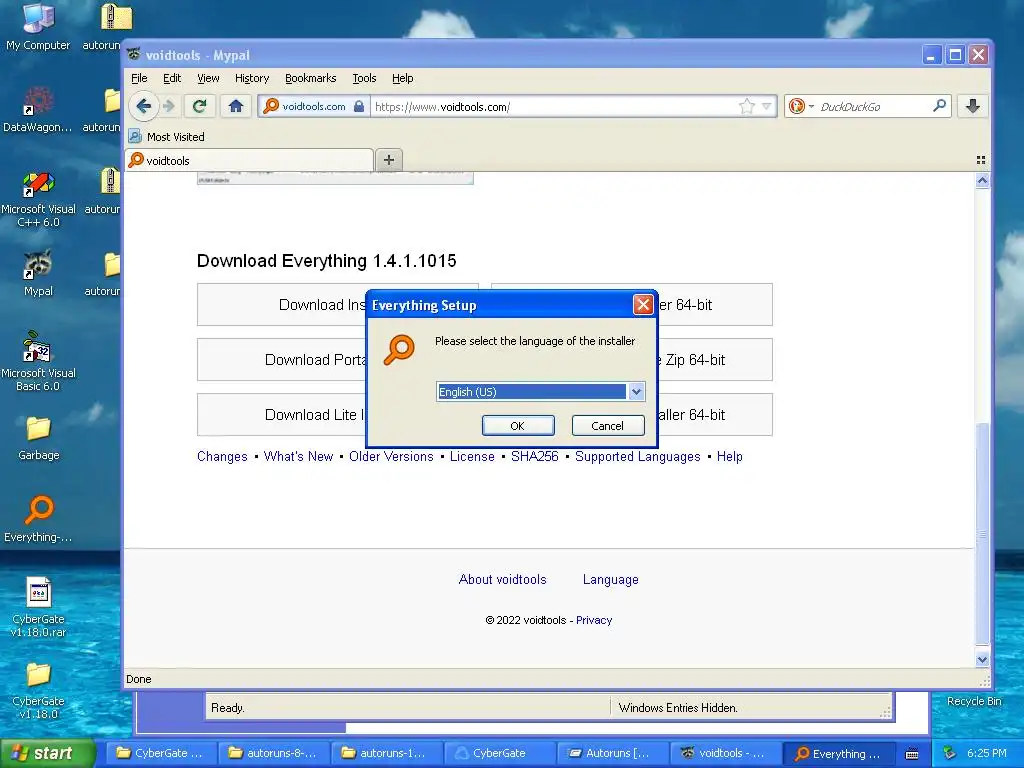Open the Bookmarks menu

click(311, 78)
